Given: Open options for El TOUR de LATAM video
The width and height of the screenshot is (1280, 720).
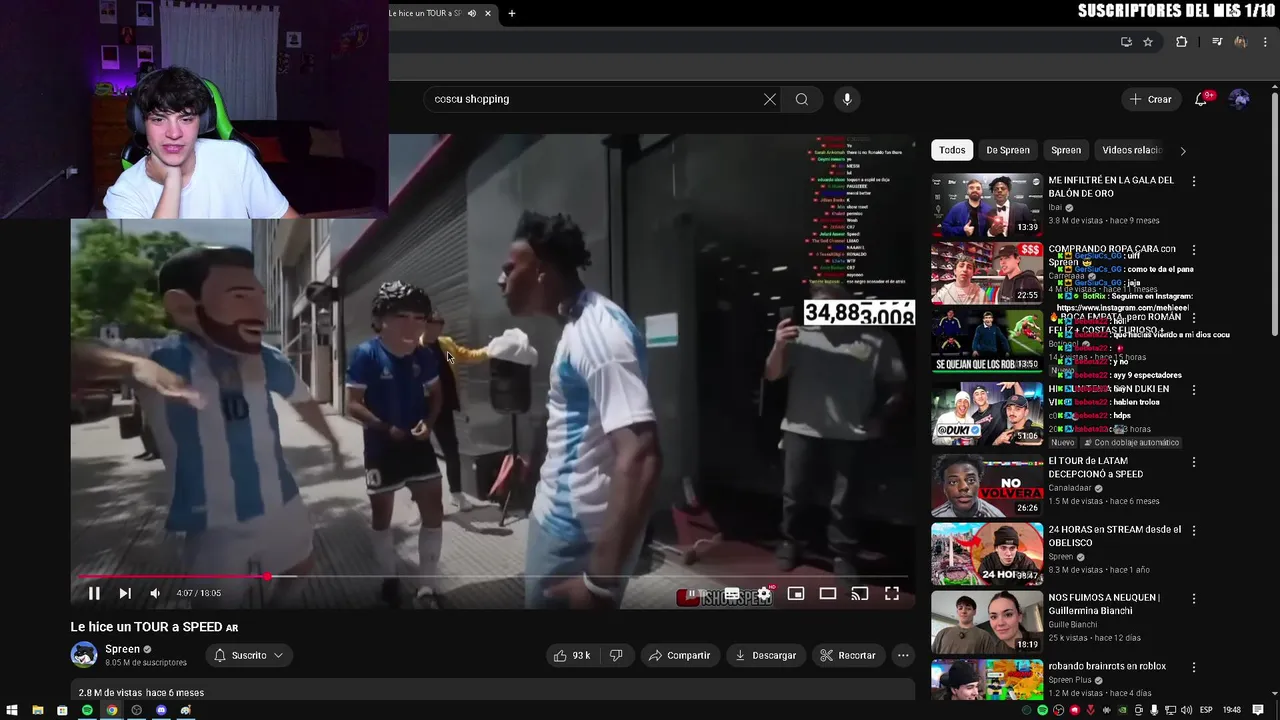Looking at the screenshot, I should [x=1193, y=462].
